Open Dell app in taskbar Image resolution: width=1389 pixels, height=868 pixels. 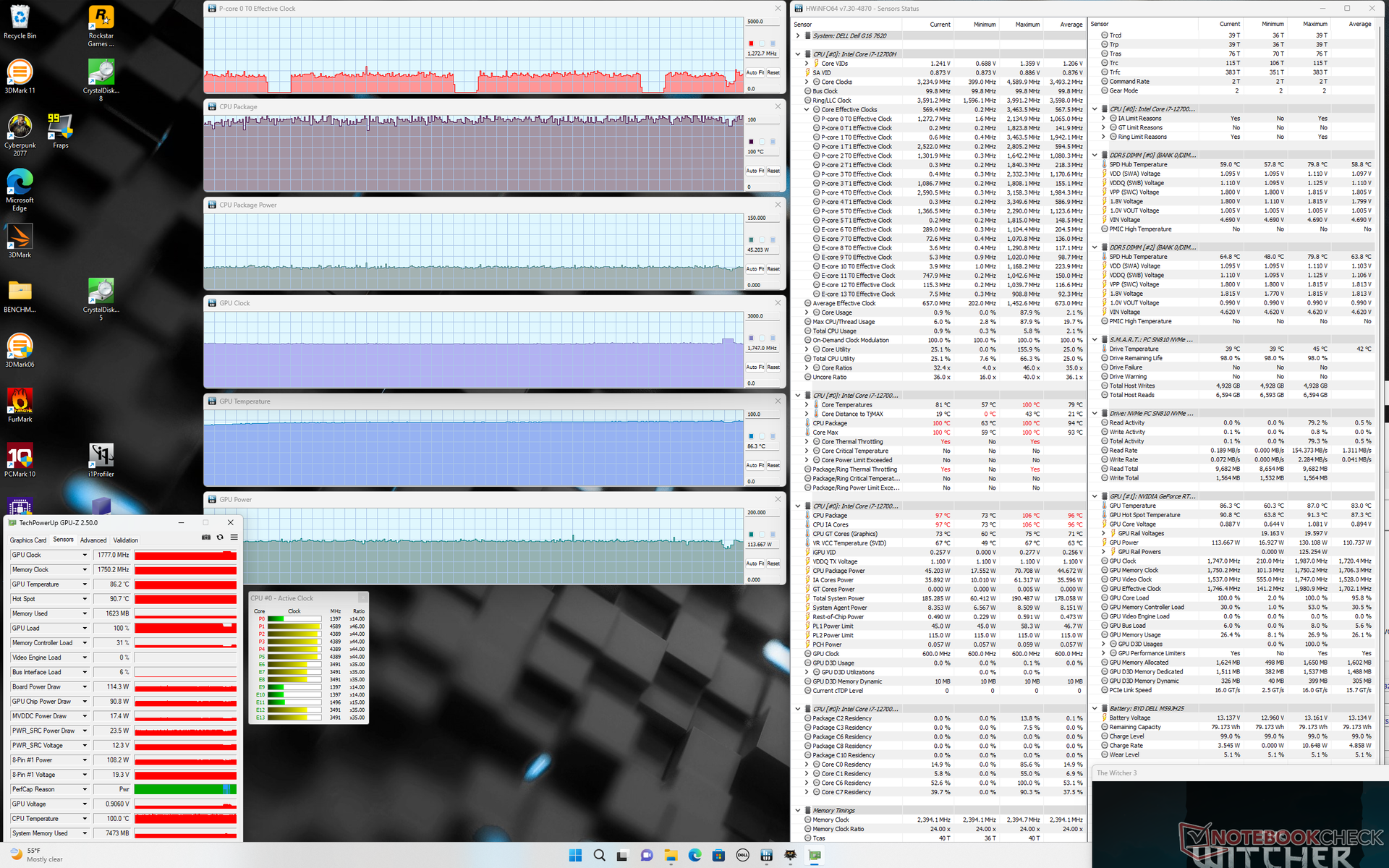coord(742,855)
